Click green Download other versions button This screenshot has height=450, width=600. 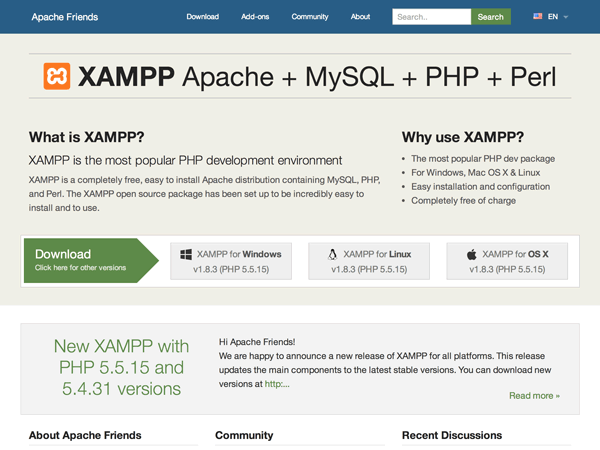[x=91, y=261]
